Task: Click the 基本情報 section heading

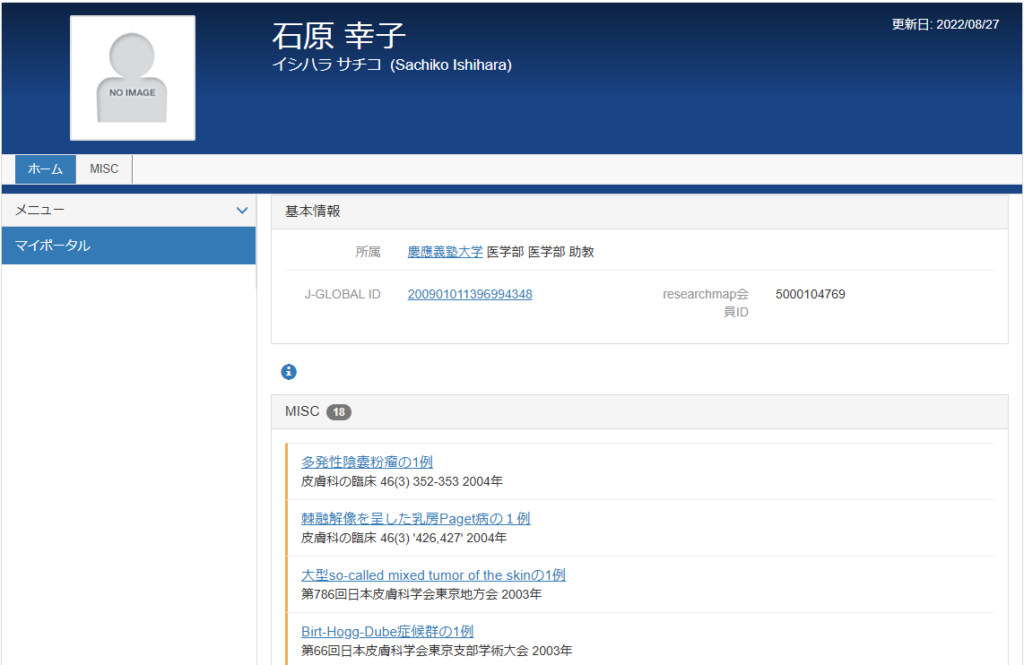Action: (313, 212)
